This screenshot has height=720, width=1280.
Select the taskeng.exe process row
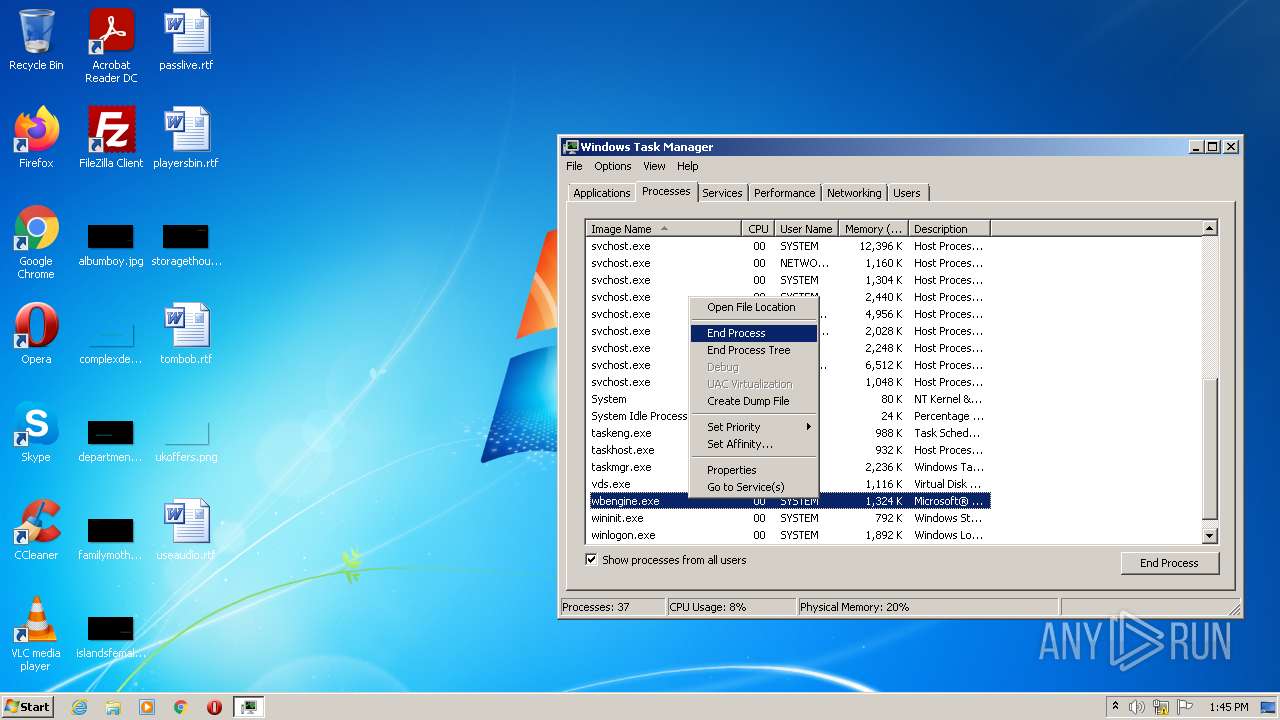tap(788, 433)
